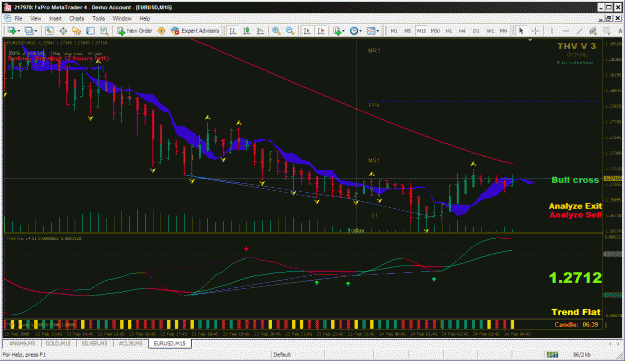625x361 pixels.
Task: Select the D1 timeframe
Action: pos(476,31)
